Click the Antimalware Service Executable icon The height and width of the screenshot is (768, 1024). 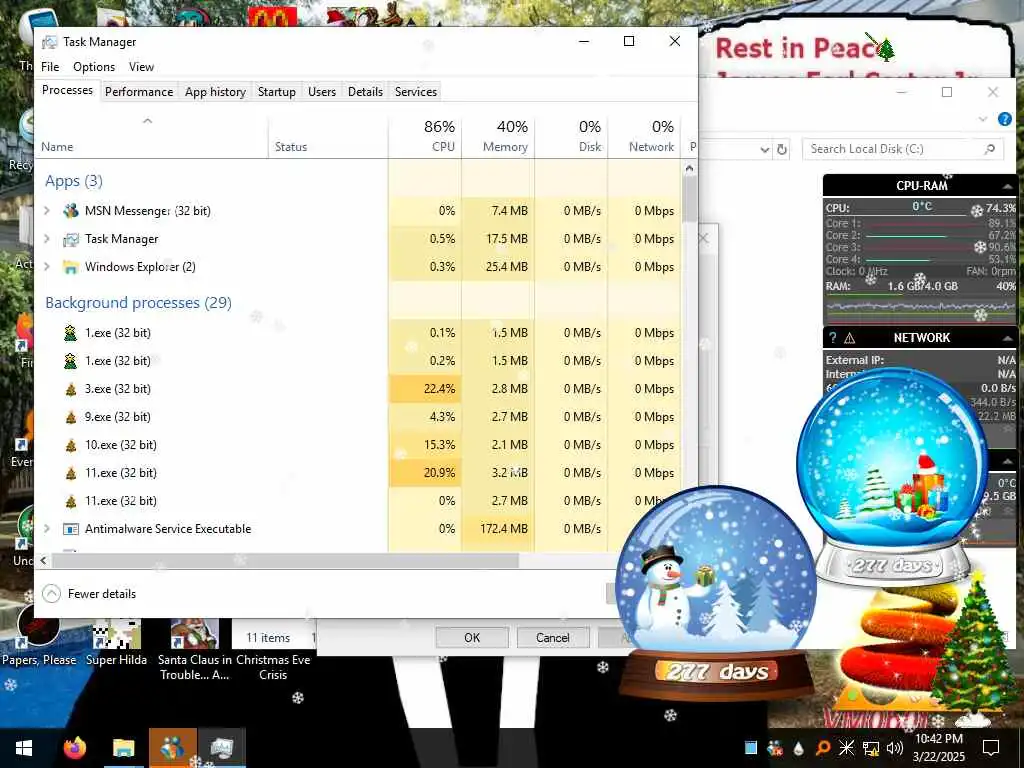click(x=71, y=529)
